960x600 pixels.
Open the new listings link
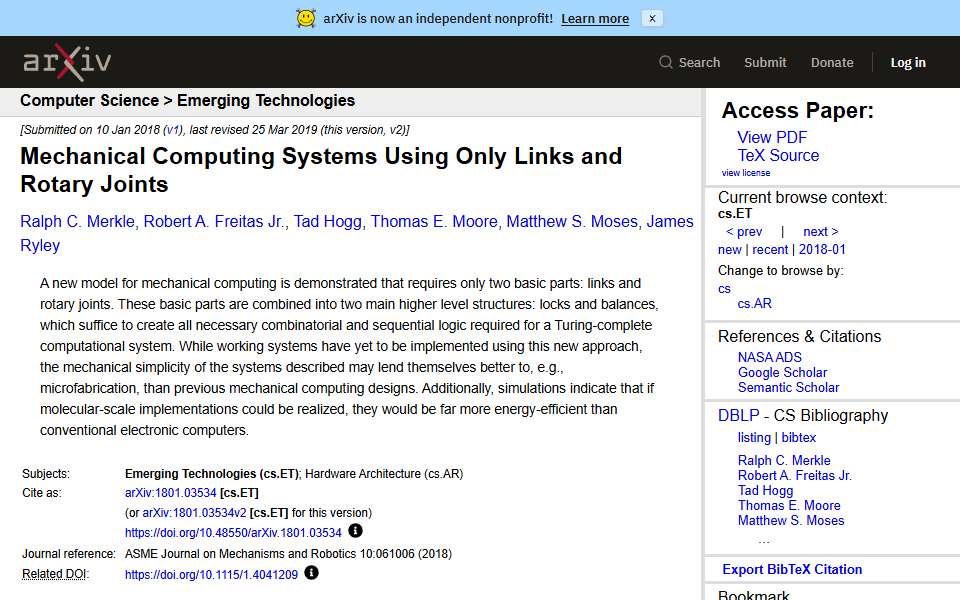(x=730, y=249)
